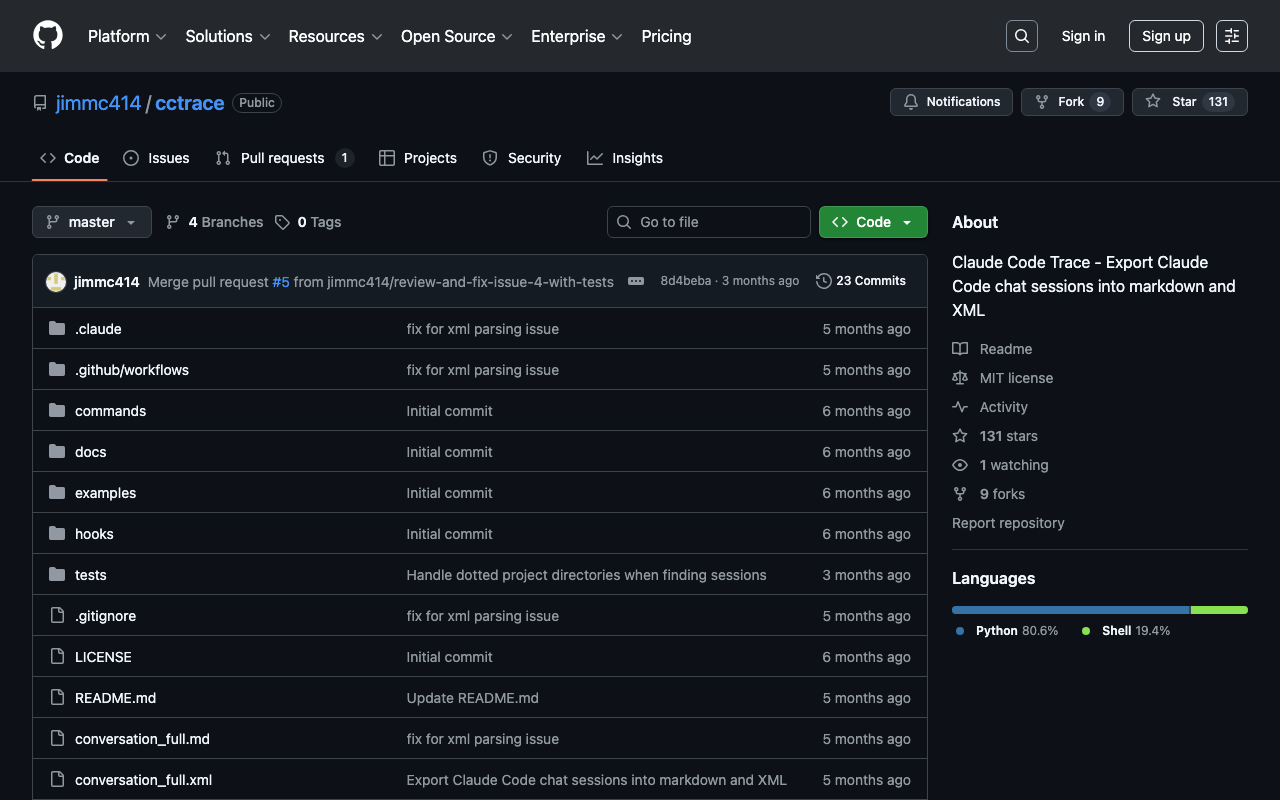Click the GitHub logo icon
1280x800 pixels.
48,36
